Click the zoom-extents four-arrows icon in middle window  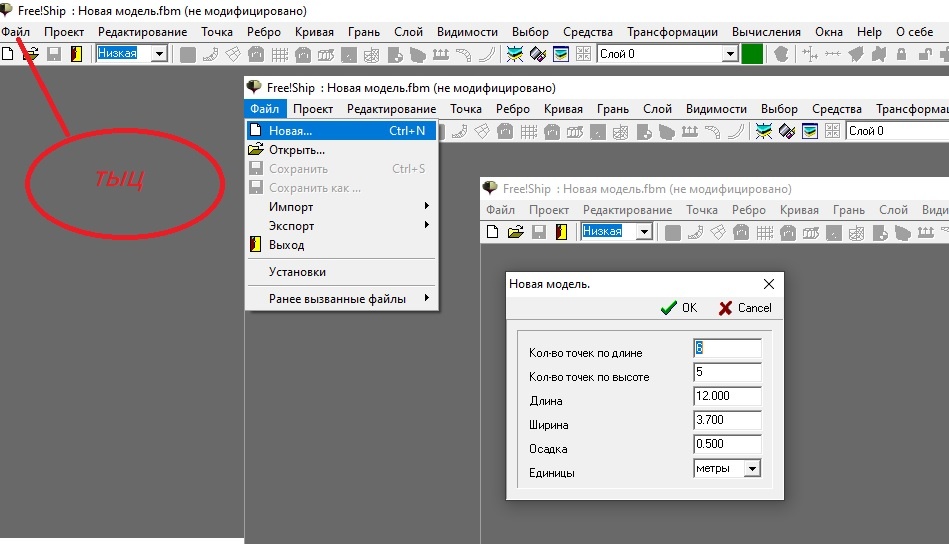[833, 131]
